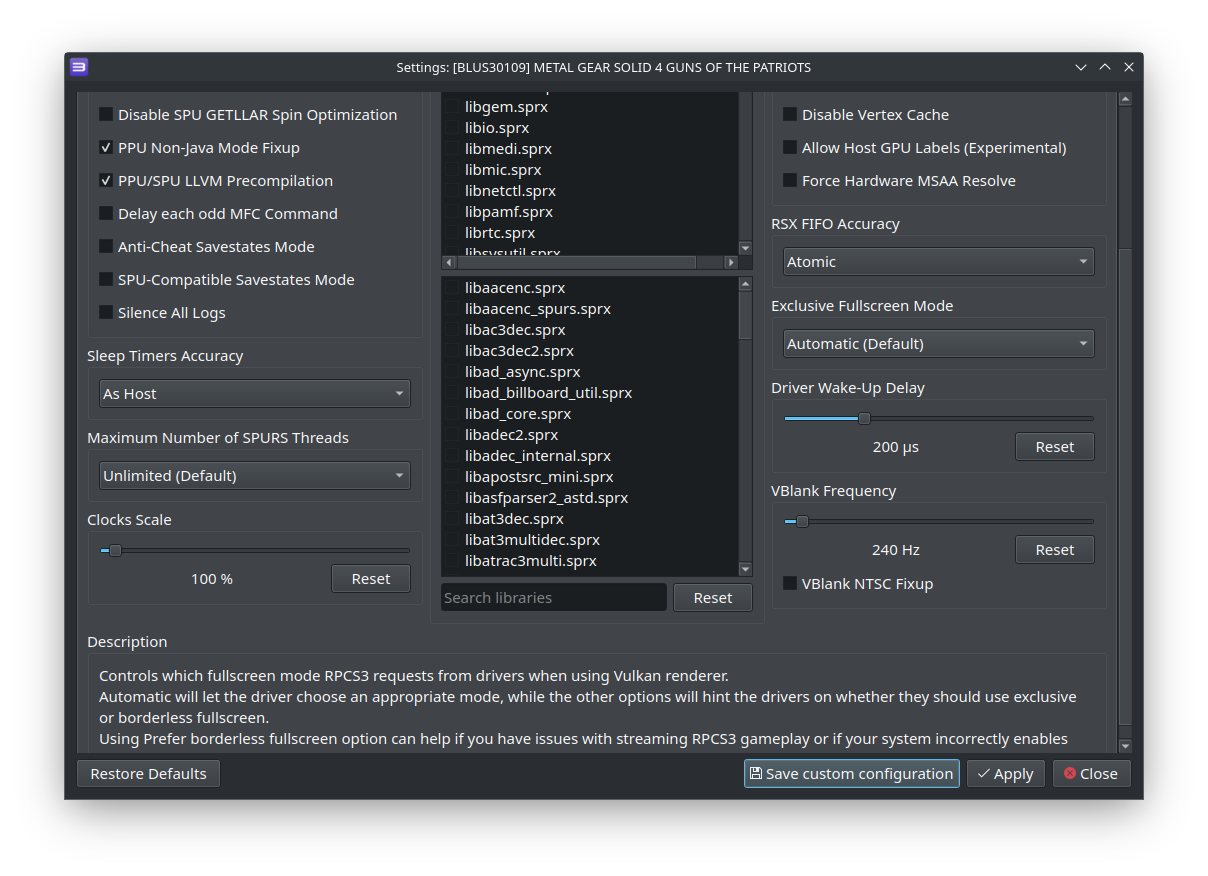Check libapostsrc_mini.sprx library checkbox
This screenshot has height=876, width=1208.
click(453, 477)
